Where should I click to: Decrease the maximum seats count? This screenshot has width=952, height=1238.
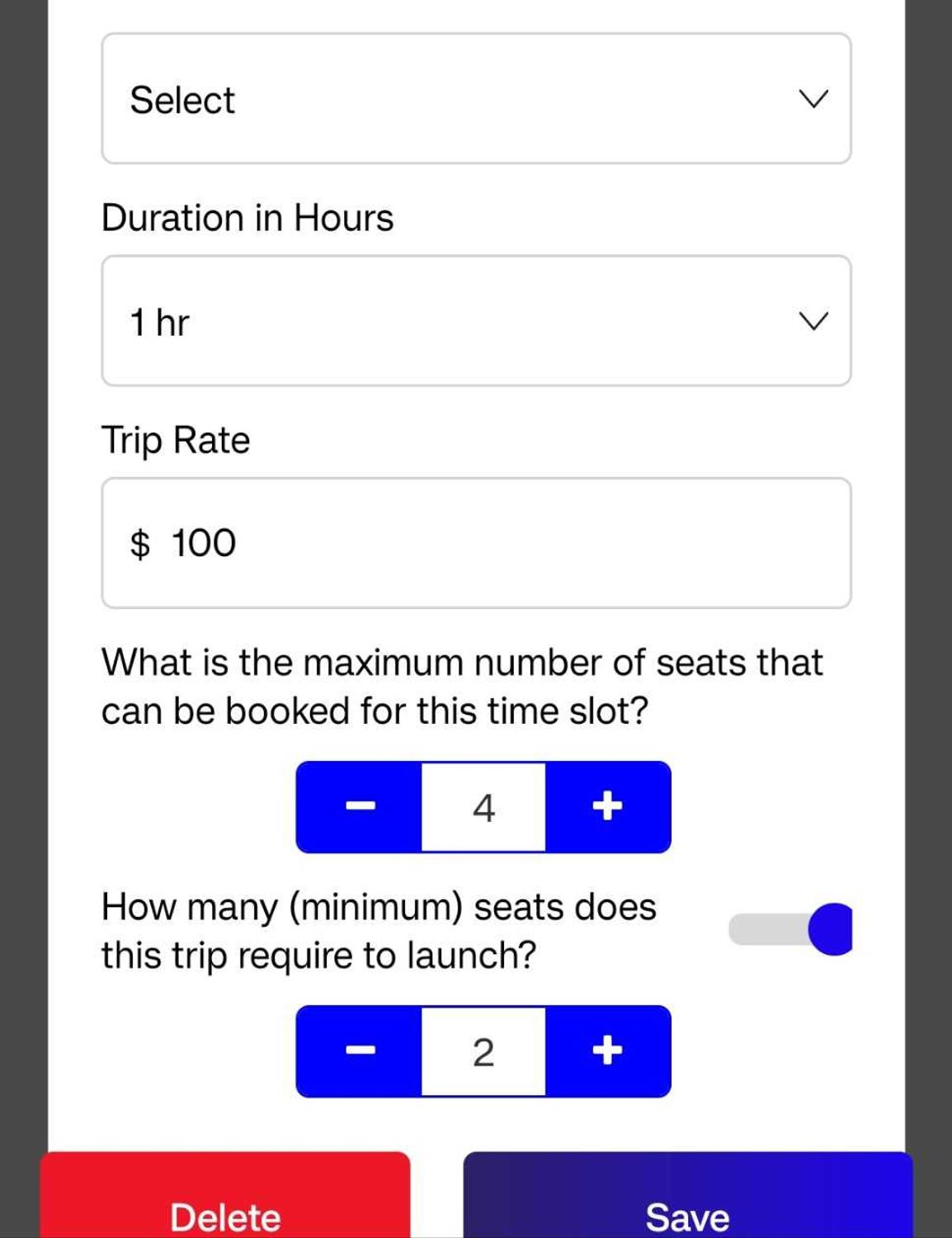pos(360,806)
